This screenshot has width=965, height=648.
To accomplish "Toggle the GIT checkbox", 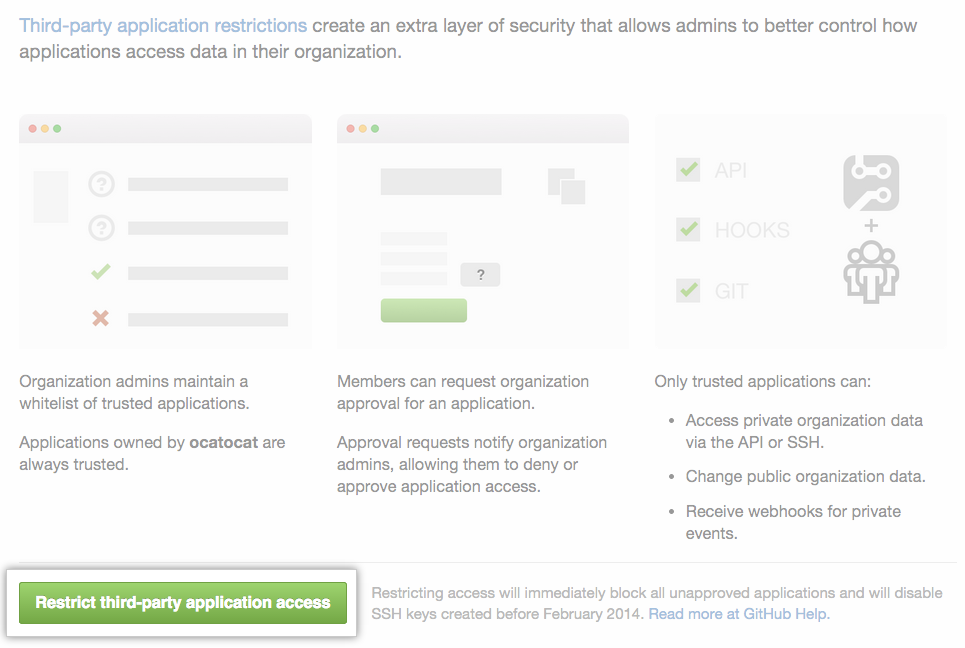I will (688, 290).
